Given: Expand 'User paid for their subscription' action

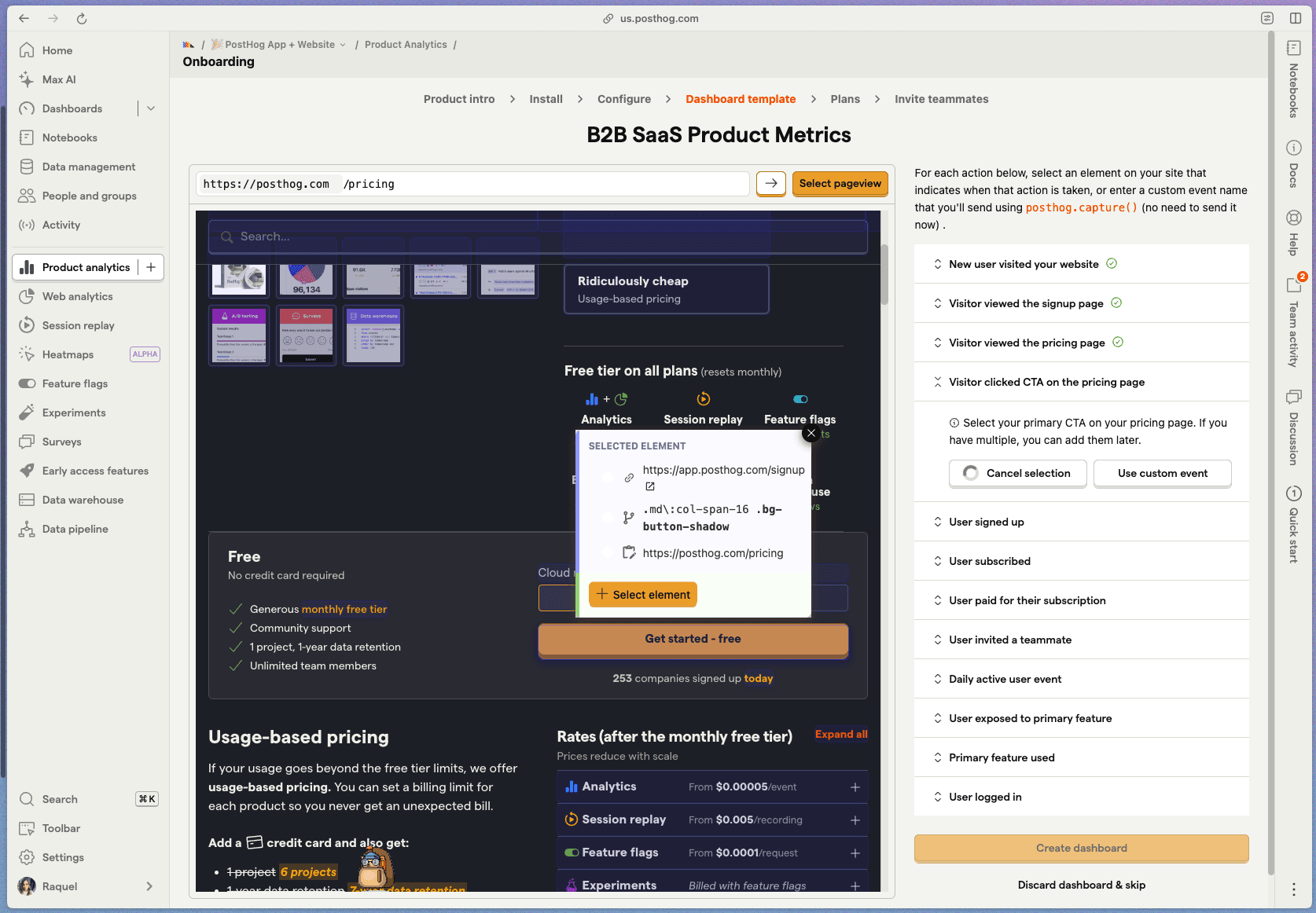Looking at the screenshot, I should 1081,600.
